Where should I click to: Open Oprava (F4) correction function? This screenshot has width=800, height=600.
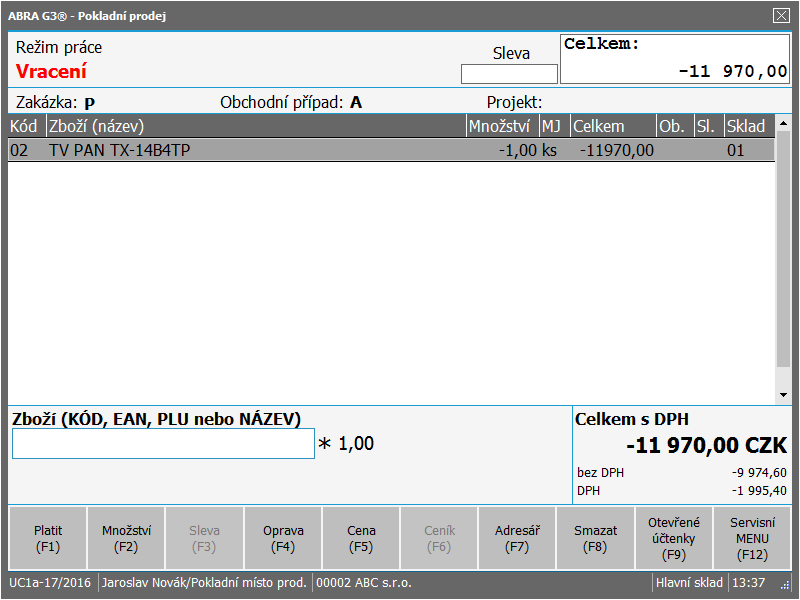[x=283, y=539]
